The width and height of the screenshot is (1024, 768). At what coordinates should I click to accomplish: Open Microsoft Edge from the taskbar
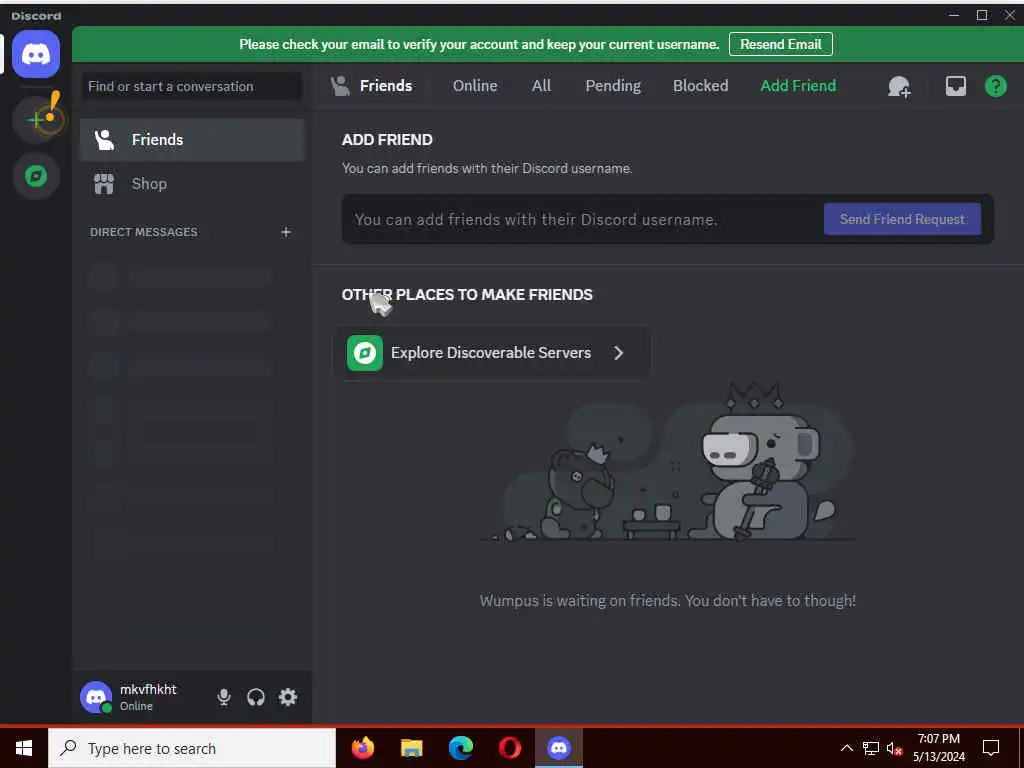click(460, 748)
